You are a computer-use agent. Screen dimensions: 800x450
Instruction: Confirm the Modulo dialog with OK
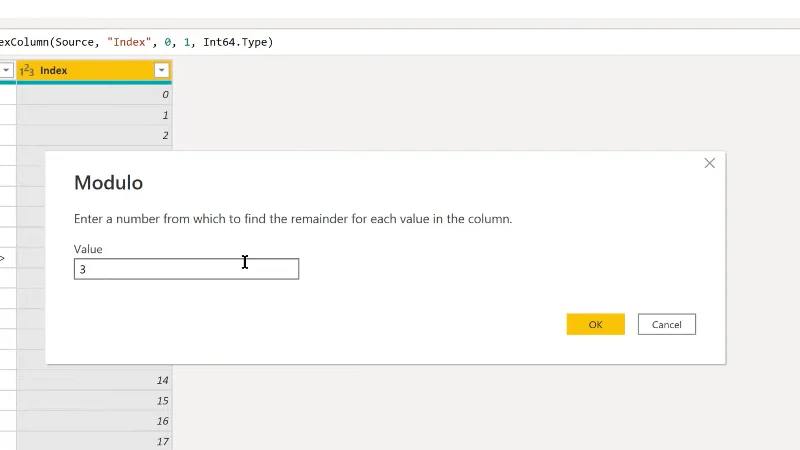pos(595,324)
